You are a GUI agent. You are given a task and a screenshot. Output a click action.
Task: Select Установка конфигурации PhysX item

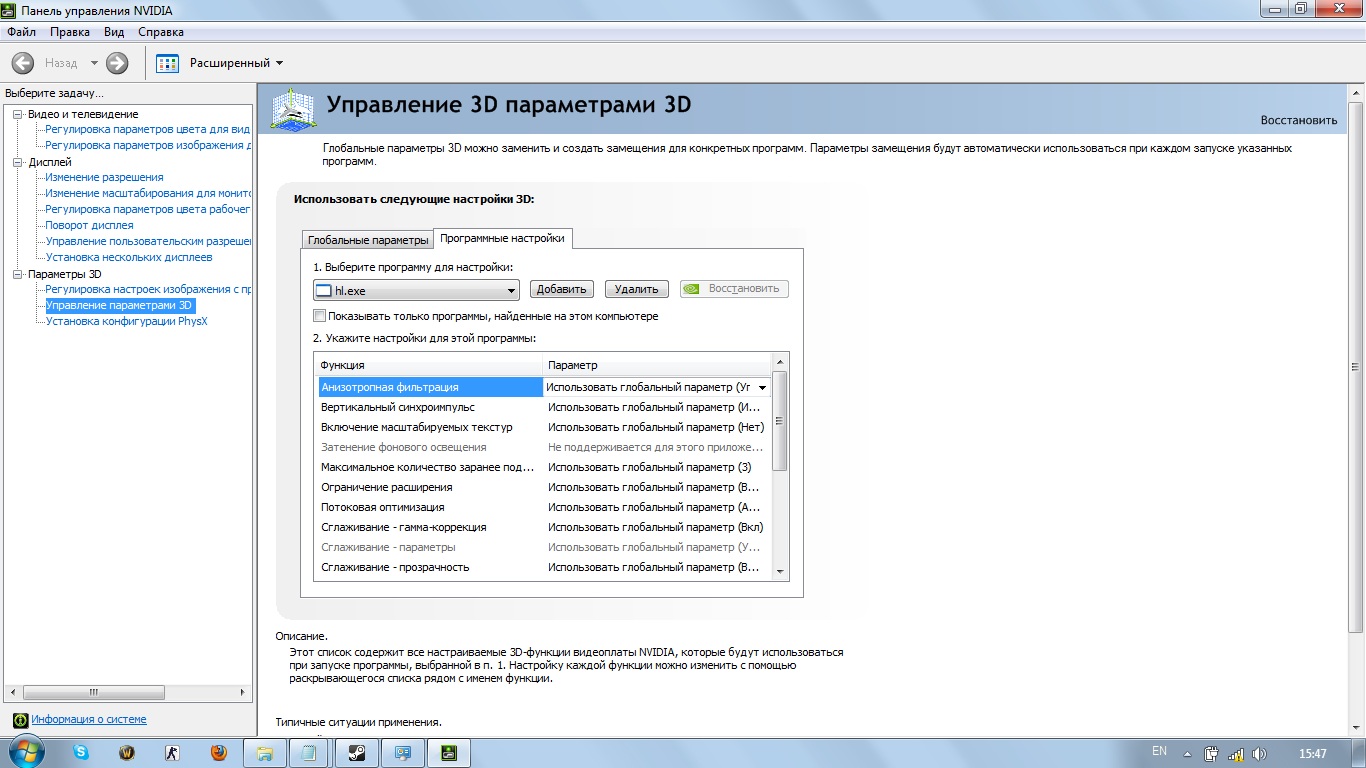tap(127, 322)
